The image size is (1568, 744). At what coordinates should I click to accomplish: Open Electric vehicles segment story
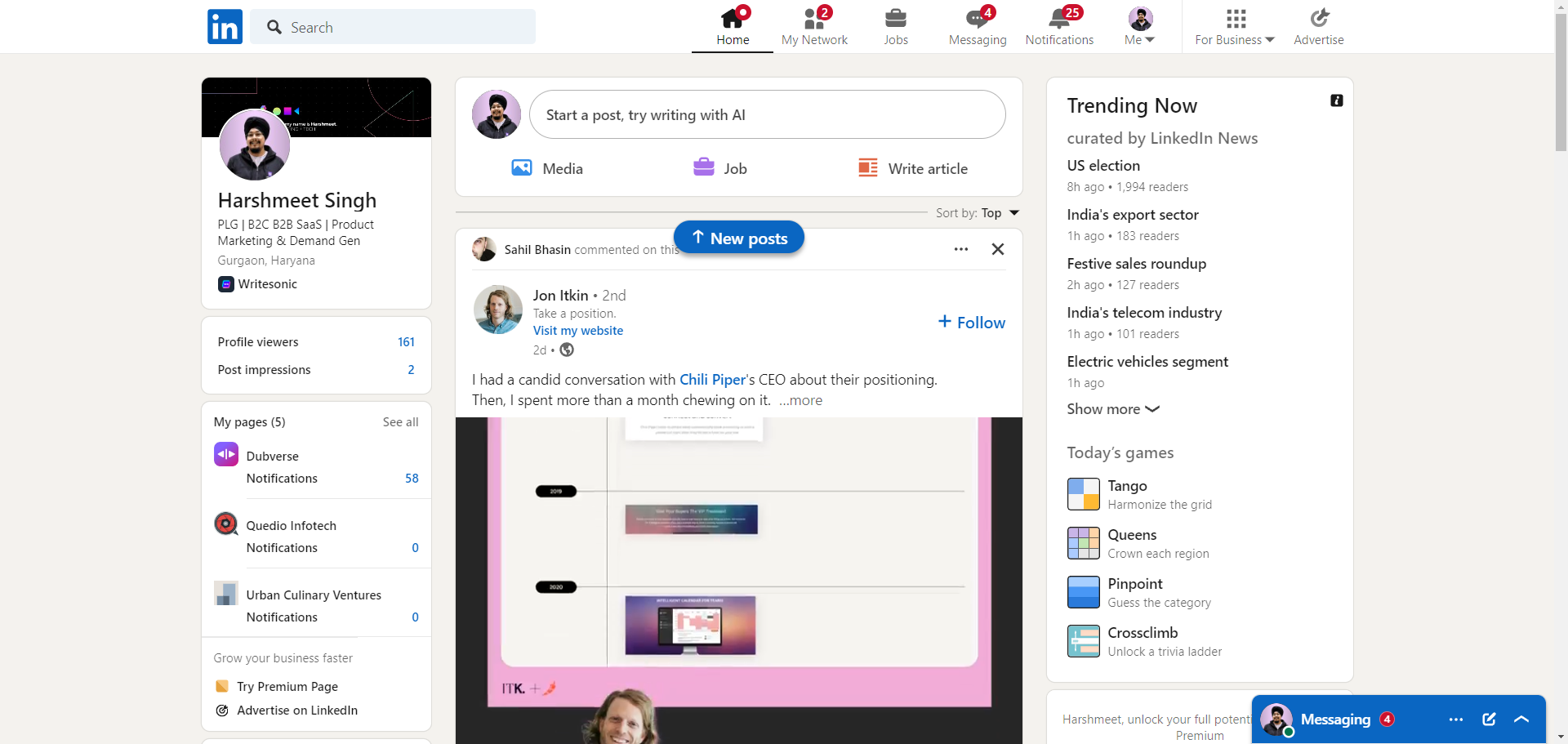[1147, 362]
